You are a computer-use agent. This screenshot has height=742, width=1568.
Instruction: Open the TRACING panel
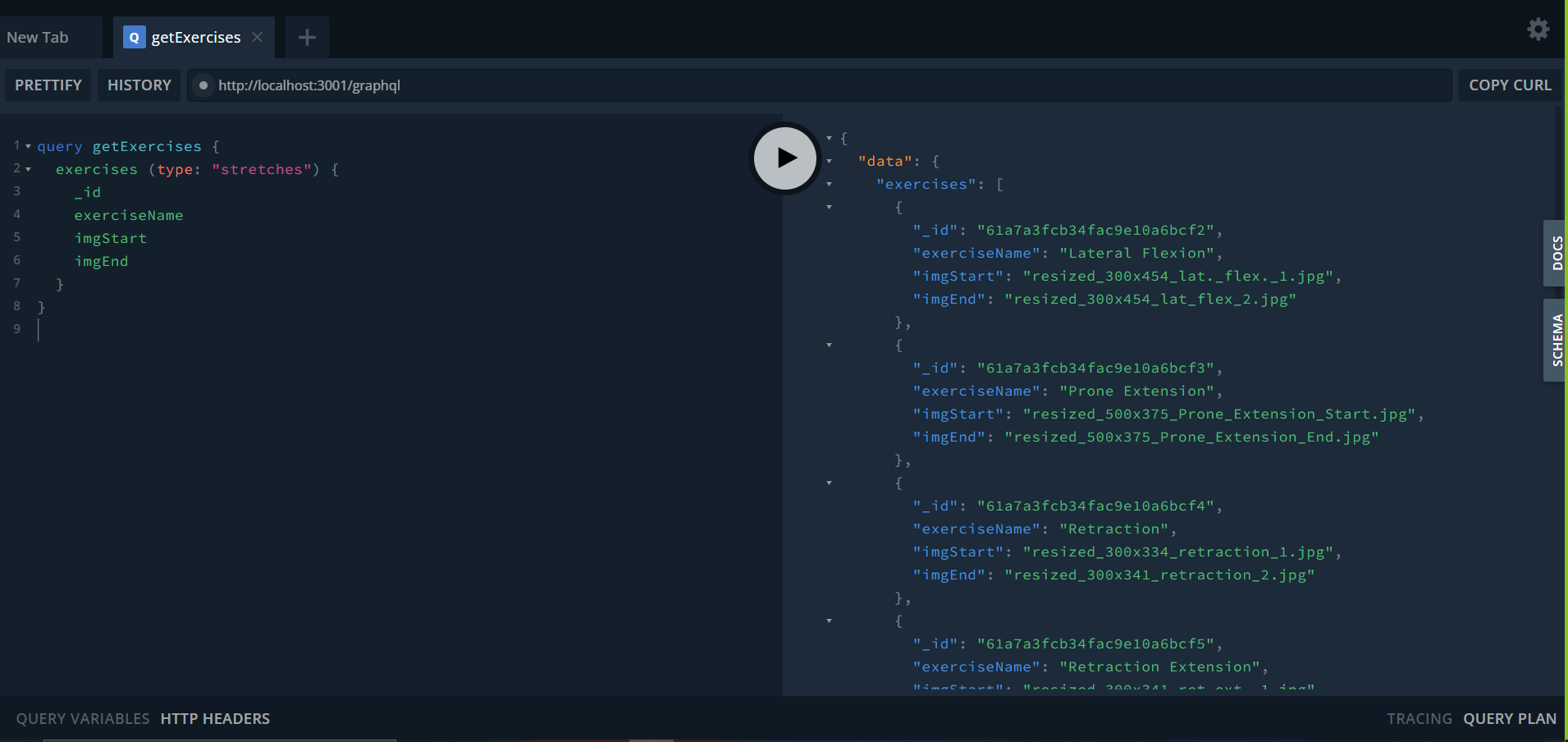pyautogui.click(x=1419, y=719)
